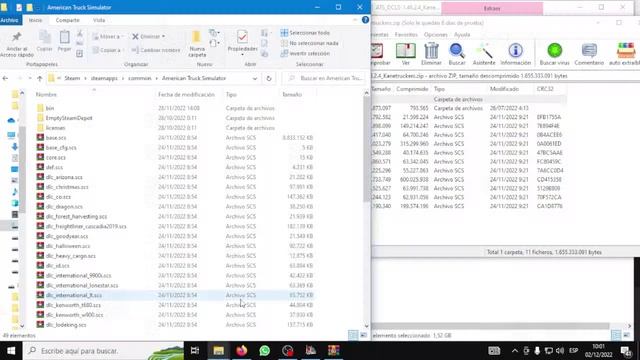
Task: Open Opciones menu in WinRAR
Action: [x=436, y=35]
